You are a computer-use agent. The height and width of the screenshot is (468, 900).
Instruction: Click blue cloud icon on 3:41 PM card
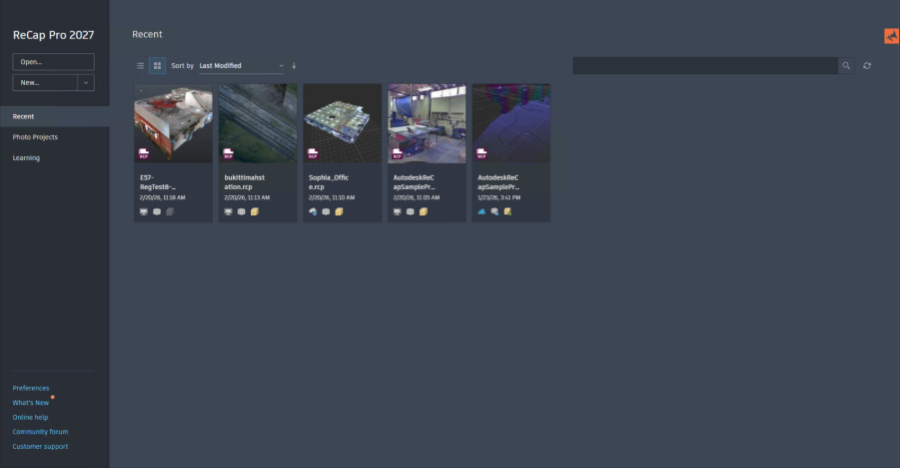coord(481,212)
